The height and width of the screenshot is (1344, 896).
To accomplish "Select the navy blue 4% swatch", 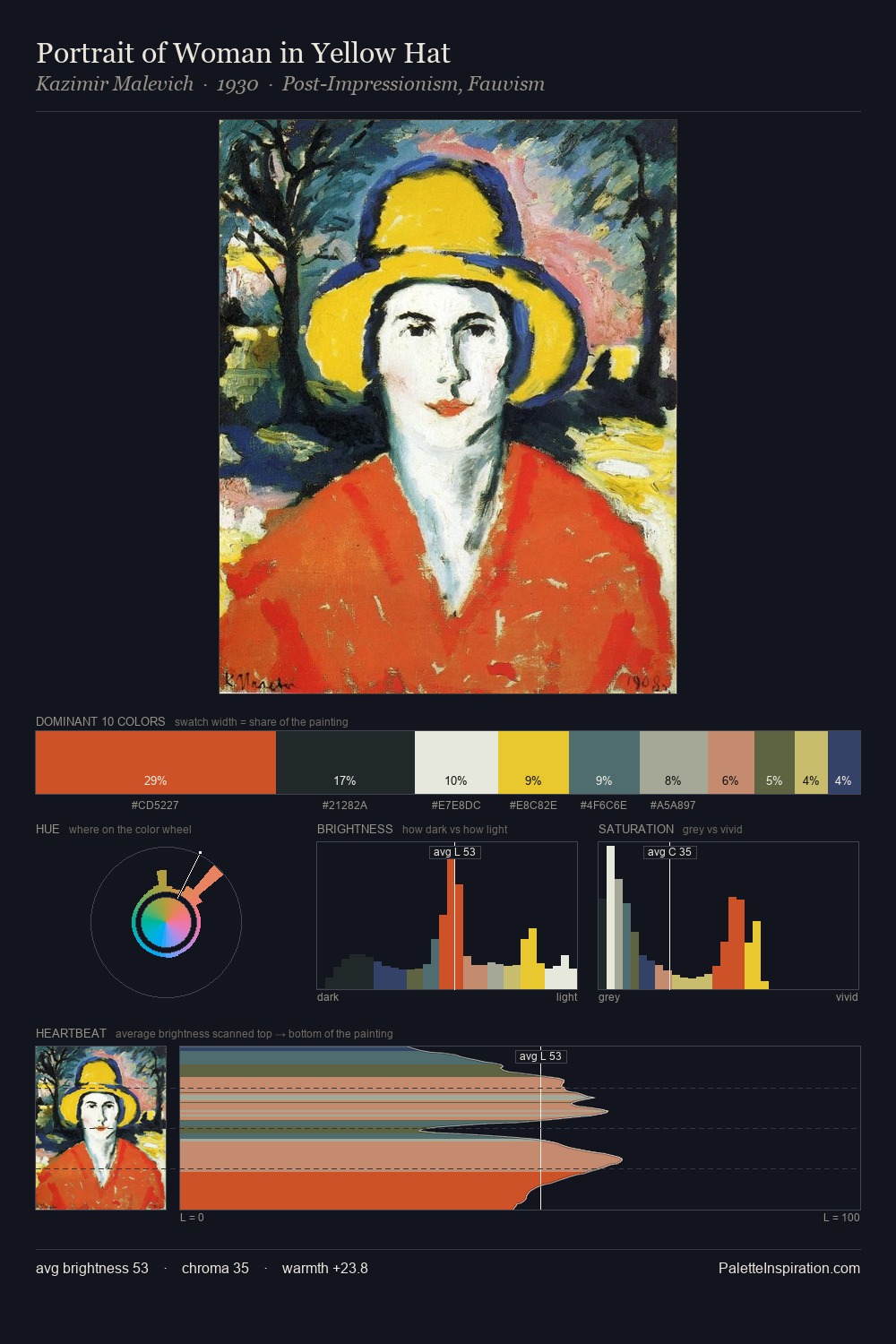I will 844,762.
